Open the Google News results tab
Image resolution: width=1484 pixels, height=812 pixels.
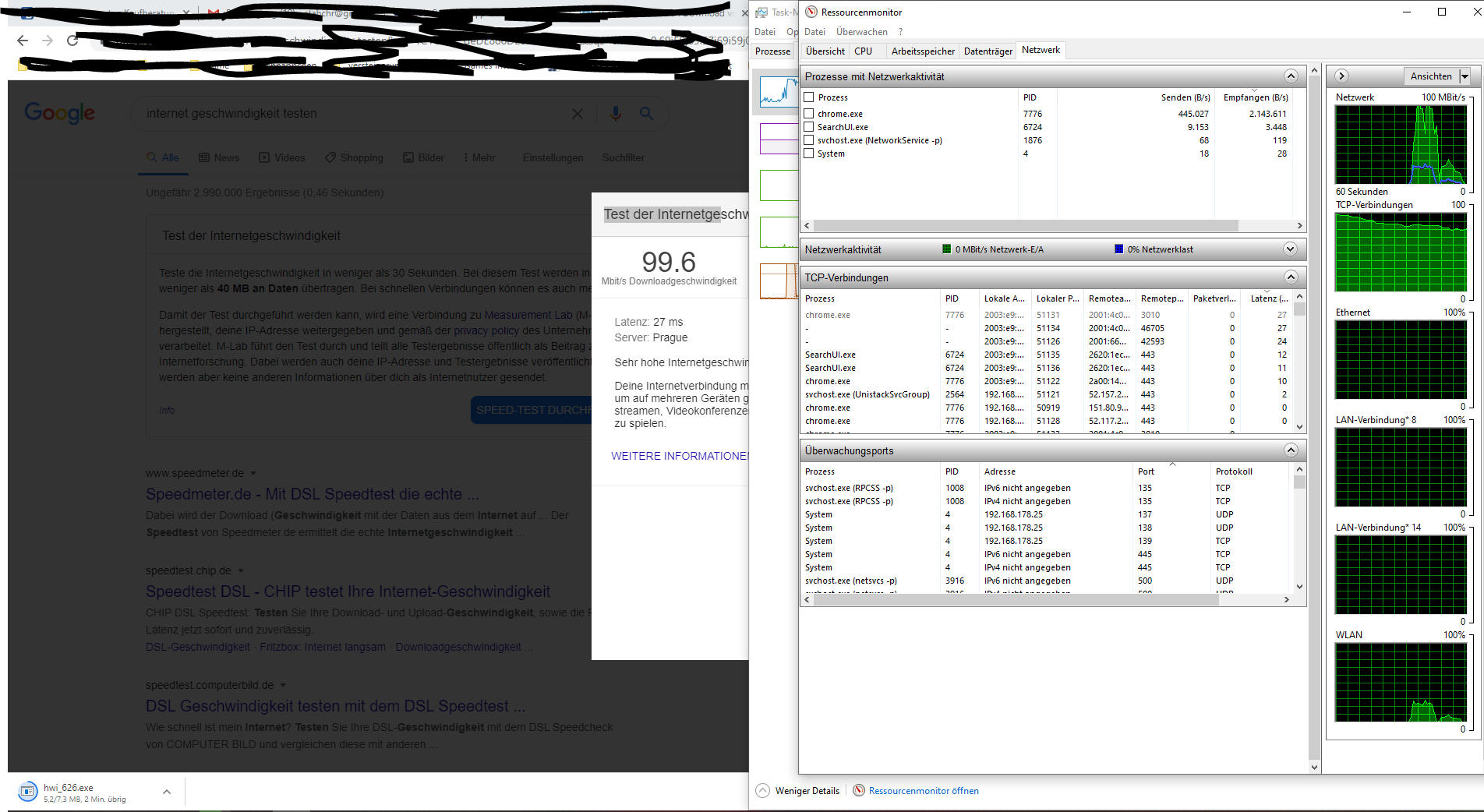pyautogui.click(x=219, y=158)
